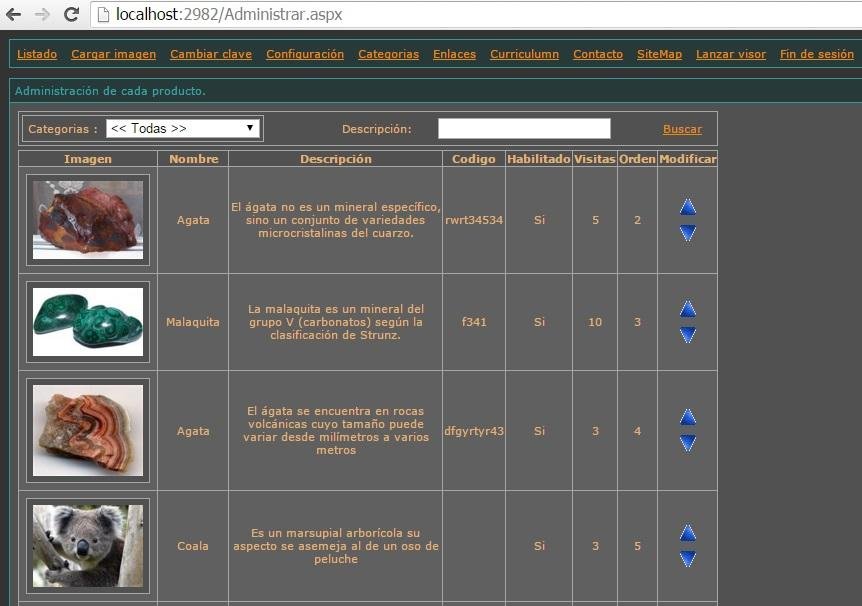This screenshot has width=862, height=606.
Task: Click the Malaquita product thumbnail
Action: point(87,322)
